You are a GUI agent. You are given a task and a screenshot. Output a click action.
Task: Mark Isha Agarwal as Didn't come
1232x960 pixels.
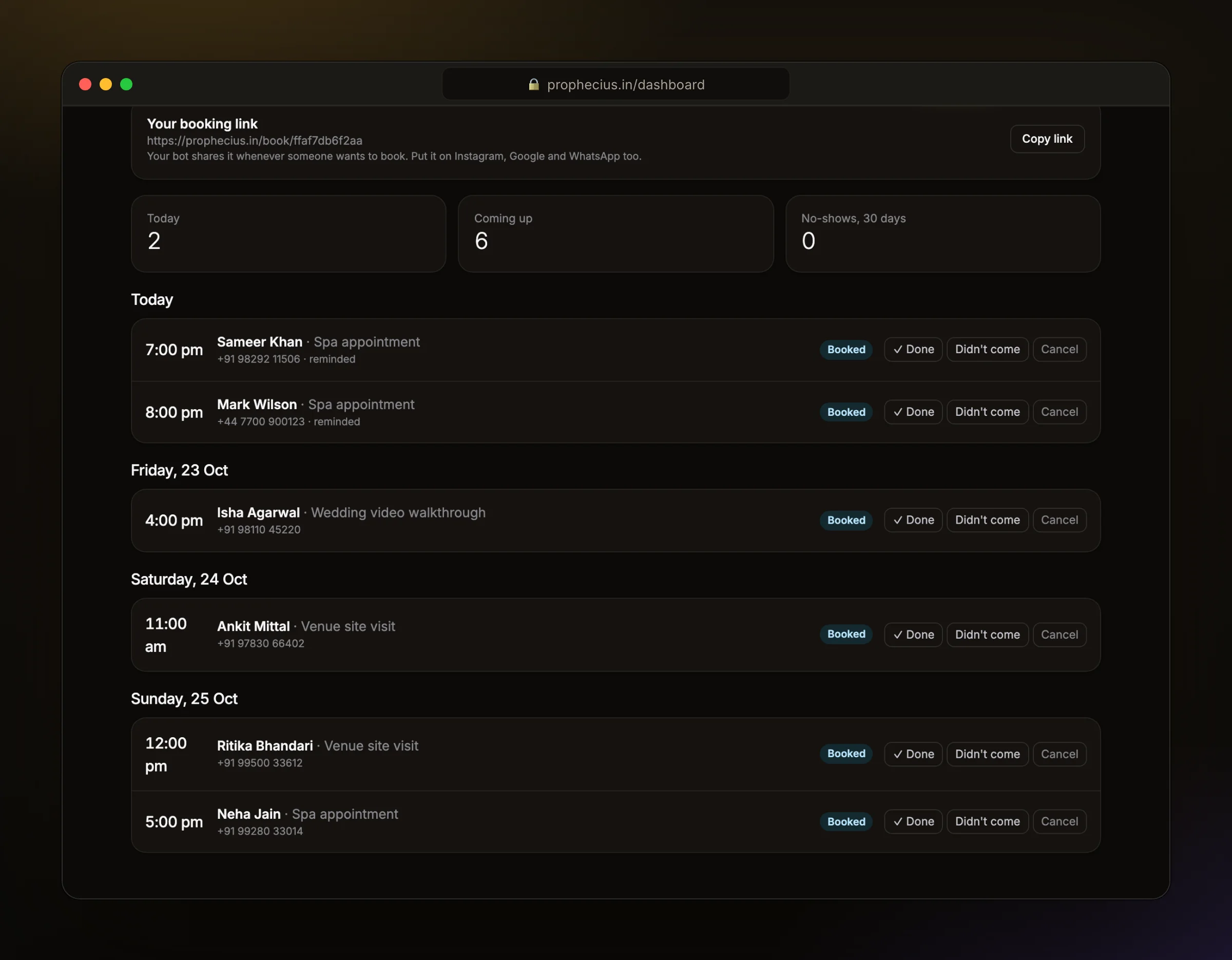click(x=987, y=520)
